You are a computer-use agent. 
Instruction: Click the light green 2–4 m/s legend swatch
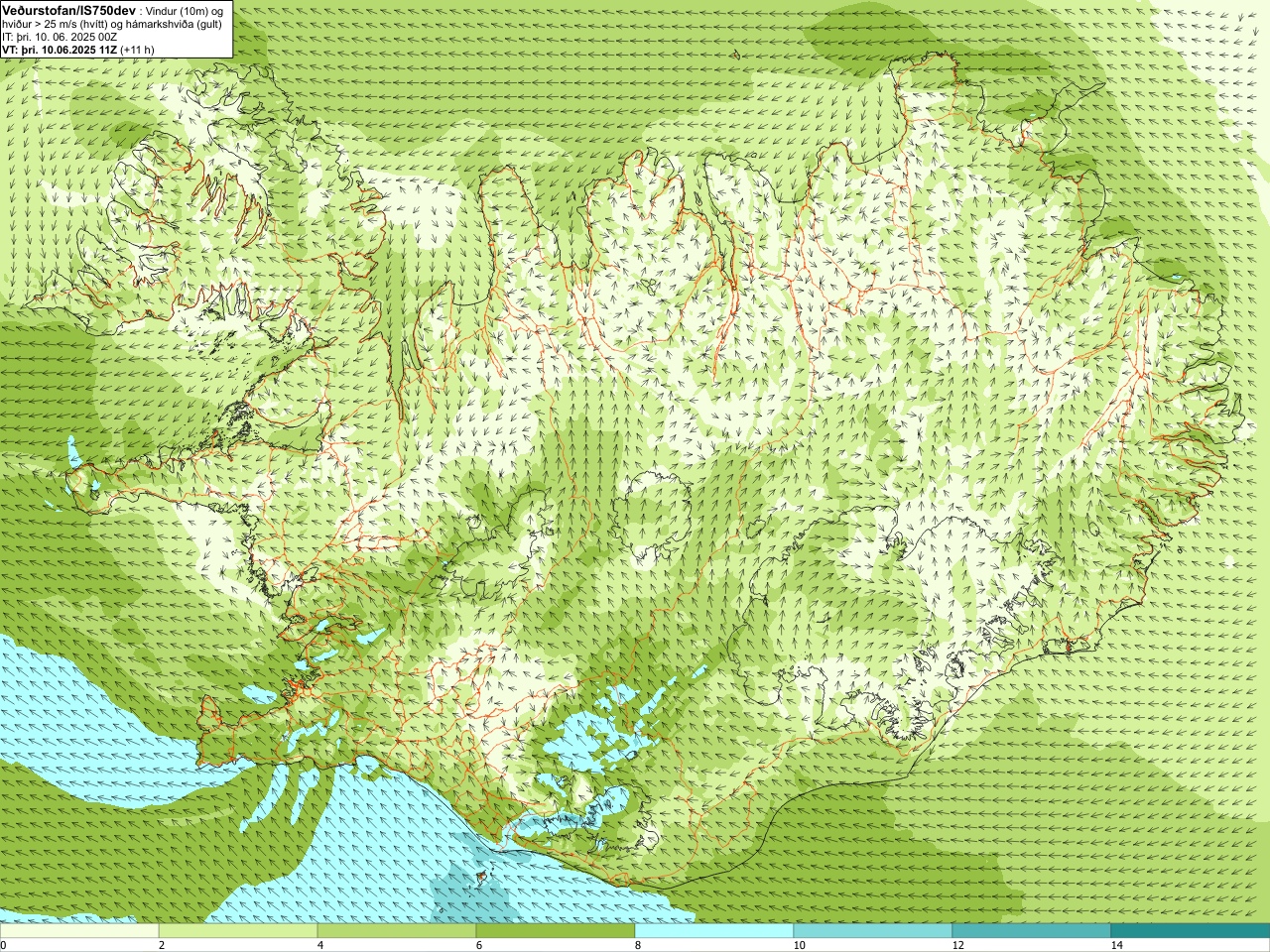pyautogui.click(x=238, y=931)
